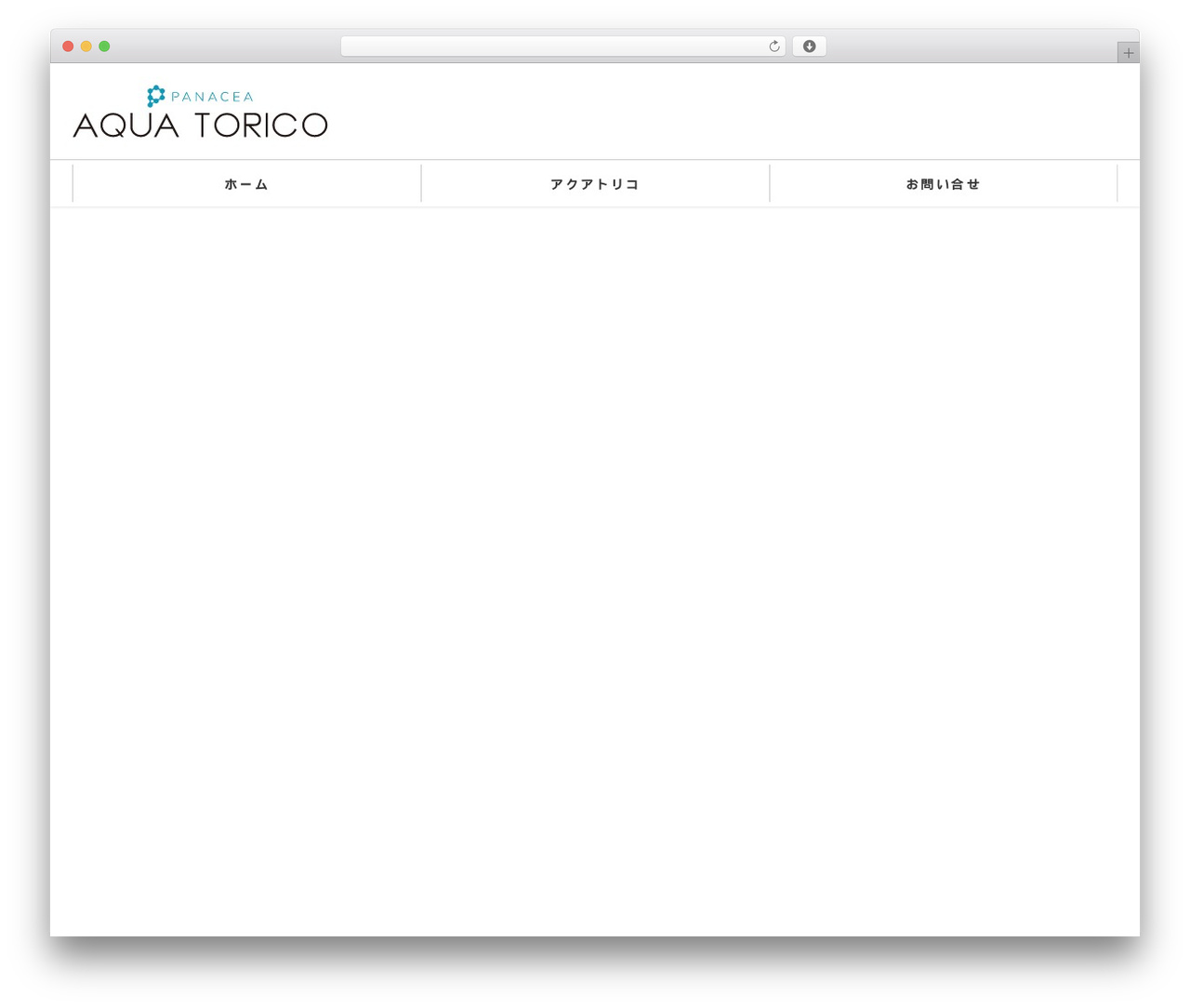Image resolution: width=1190 pixels, height=1008 pixels.
Task: Open the downloads button in toolbar
Action: (x=809, y=46)
